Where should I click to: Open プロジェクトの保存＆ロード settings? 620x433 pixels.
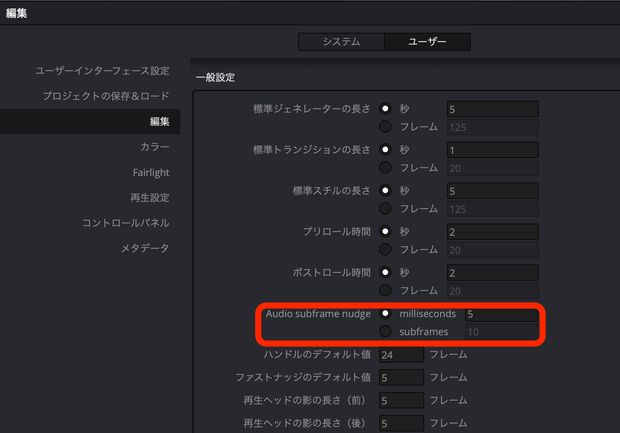[x=105, y=96]
